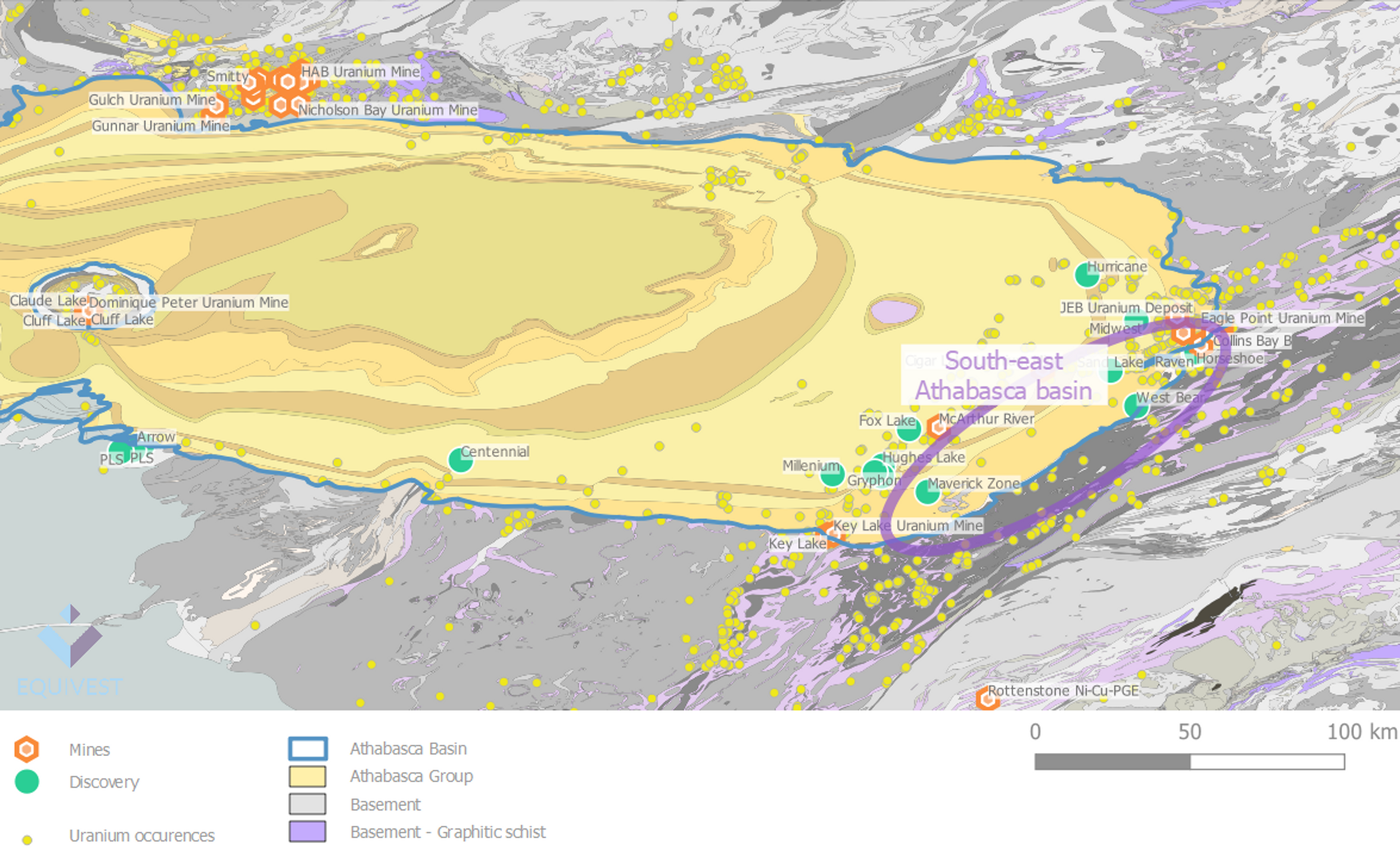1400x858 pixels.
Task: Click the green Discovery circle in legend
Action: [x=27, y=781]
